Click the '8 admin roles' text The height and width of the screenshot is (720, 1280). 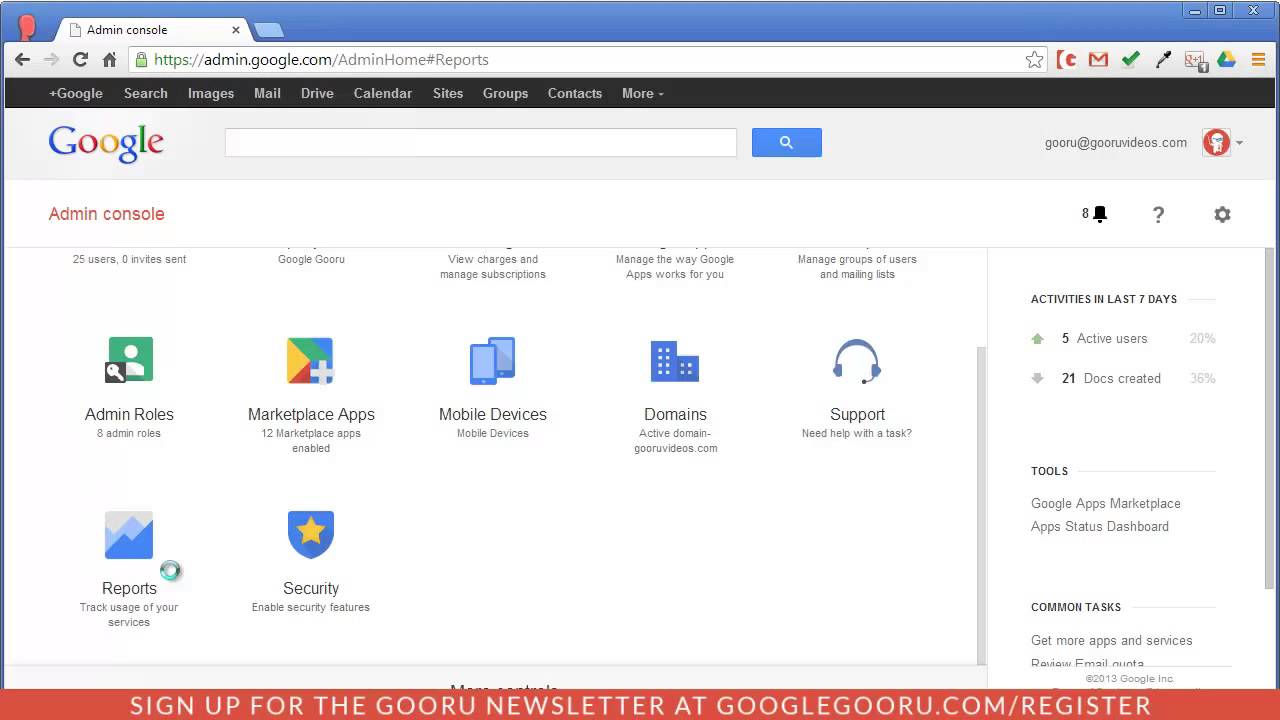point(129,433)
